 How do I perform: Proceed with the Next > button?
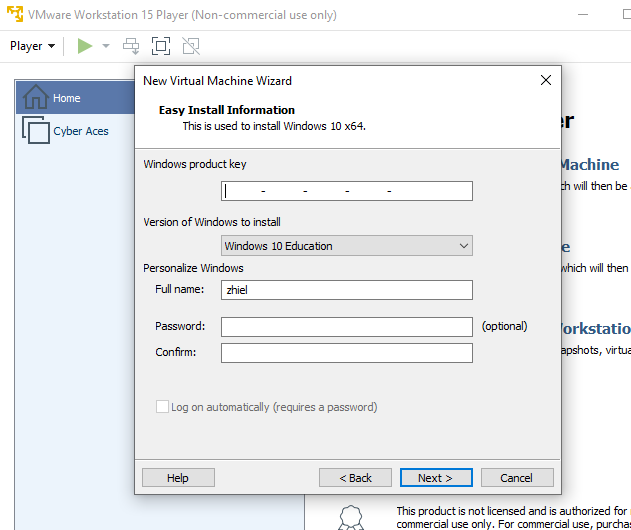(x=436, y=478)
